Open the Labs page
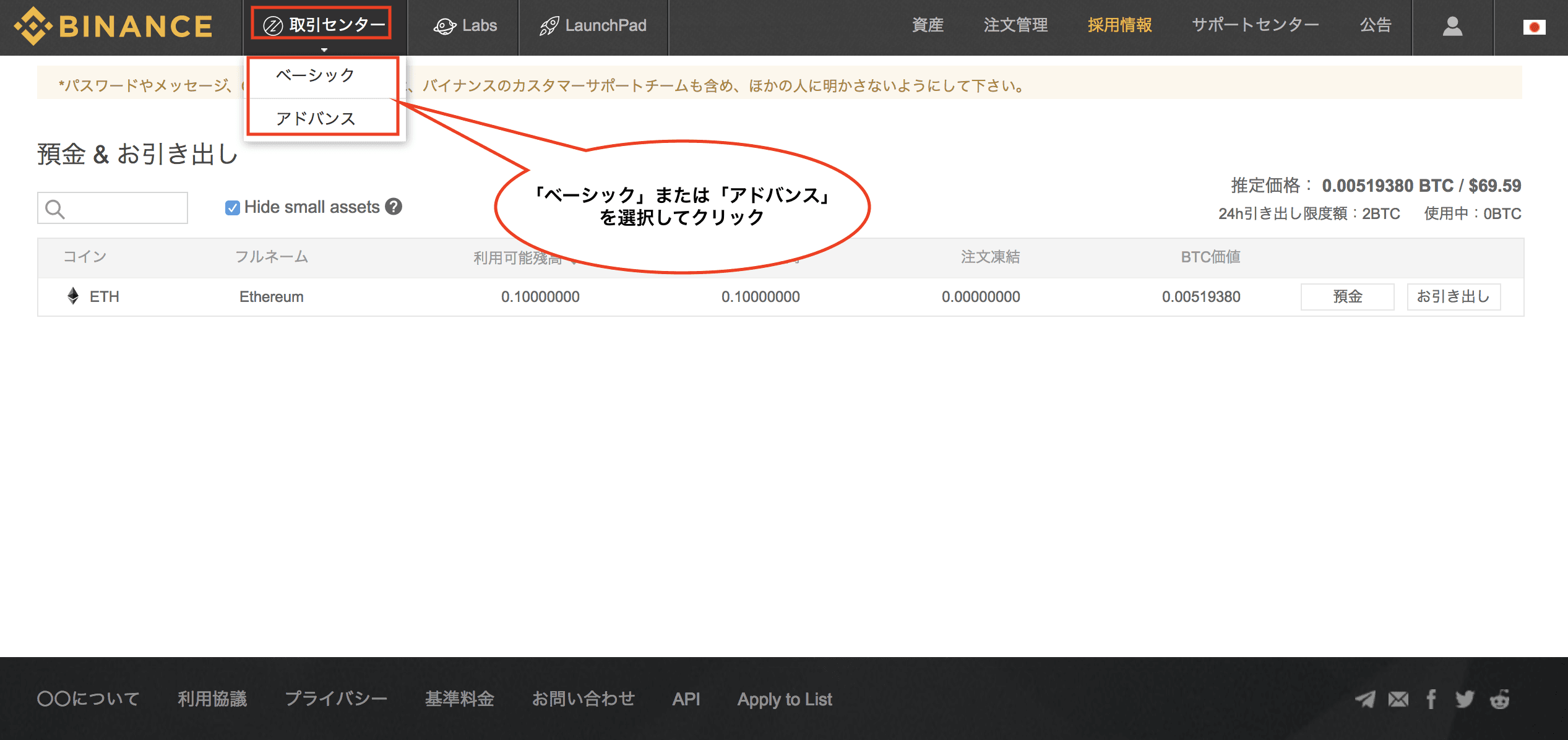This screenshot has height=740, width=1568. click(465, 26)
